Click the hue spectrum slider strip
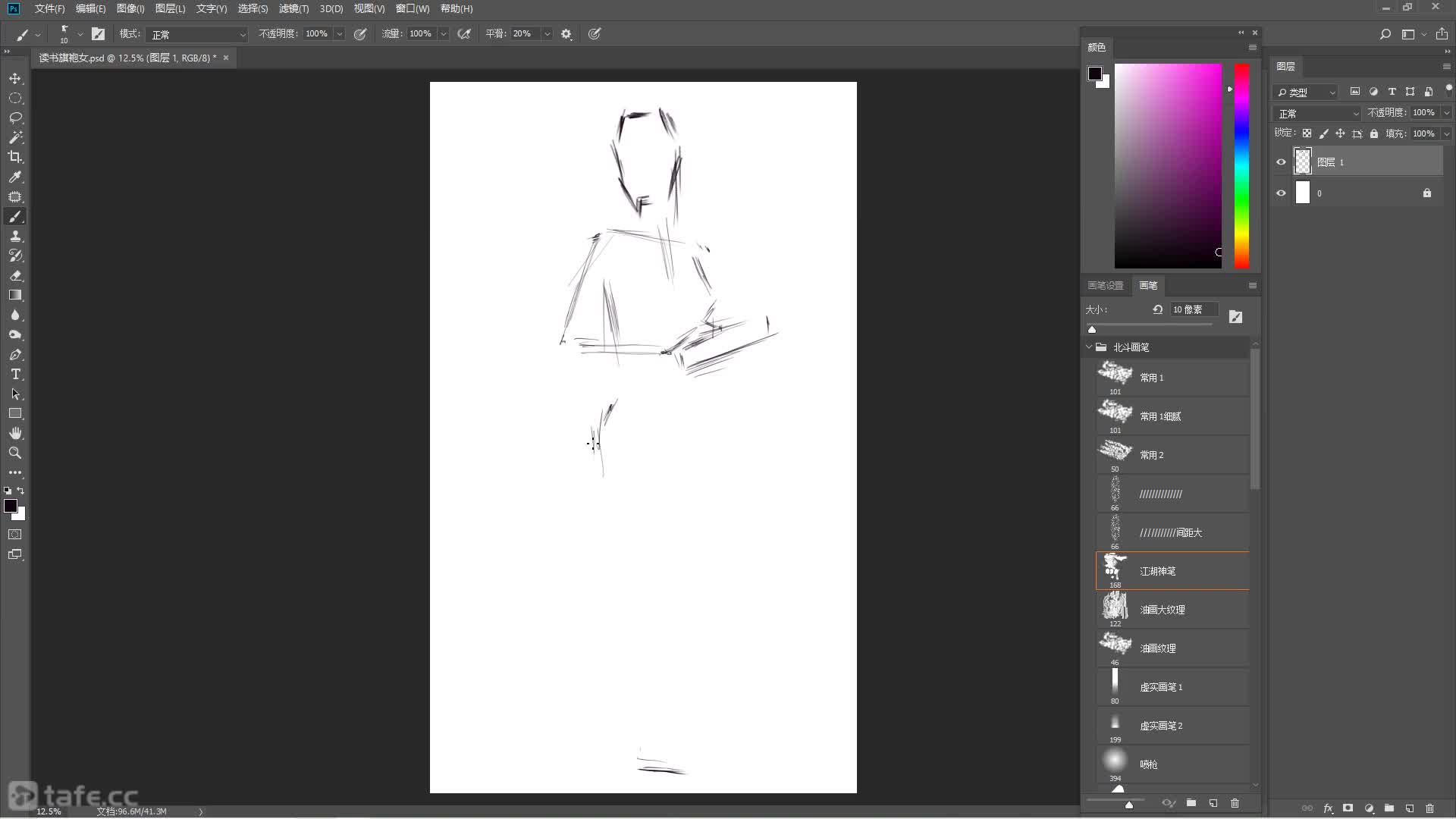This screenshot has height=819, width=1456. [x=1241, y=166]
